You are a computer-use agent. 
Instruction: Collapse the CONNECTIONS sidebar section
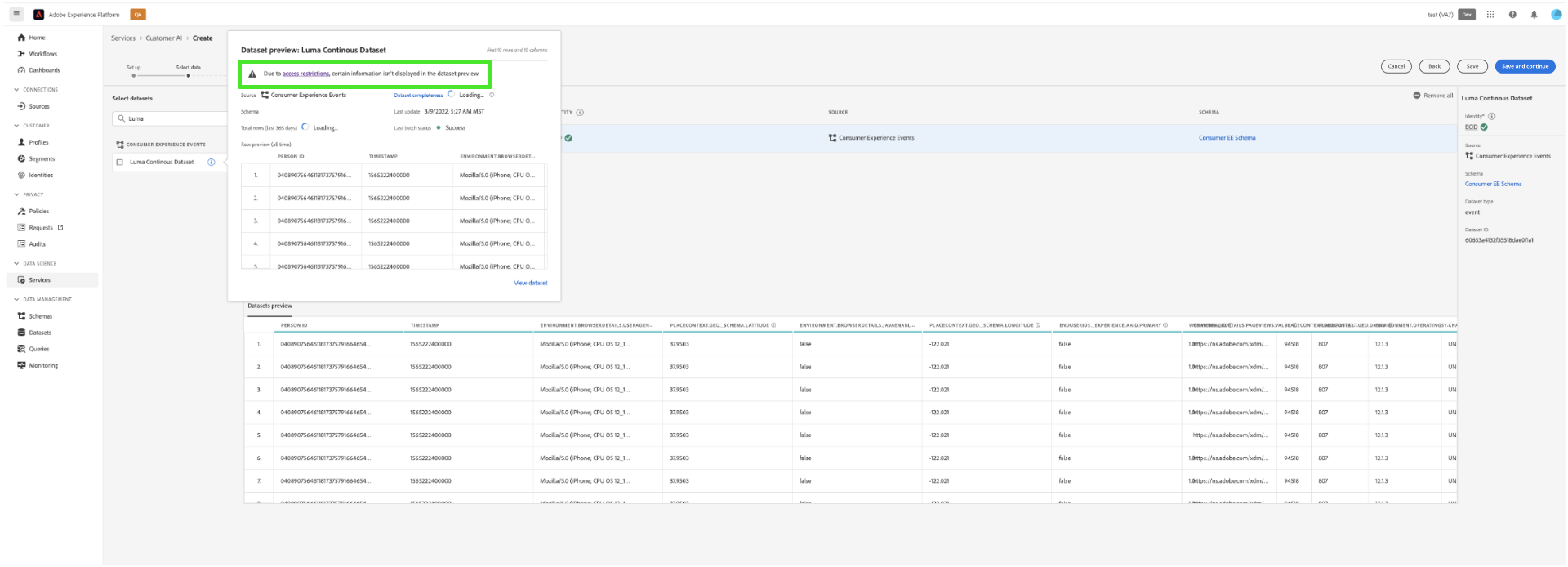[x=16, y=90]
